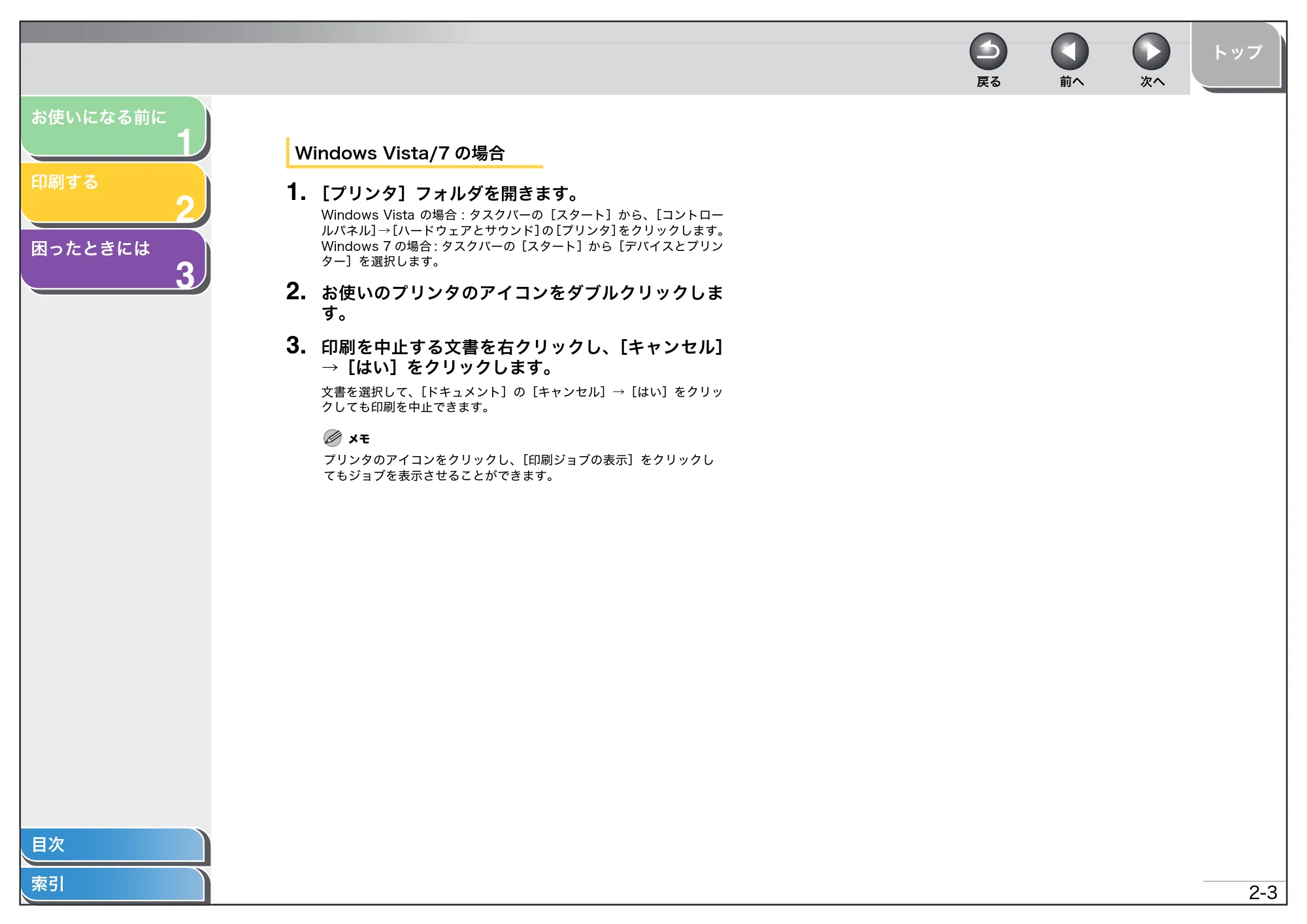Open the トップ tab
The width and height of the screenshot is (1307, 924).
pos(1236,54)
